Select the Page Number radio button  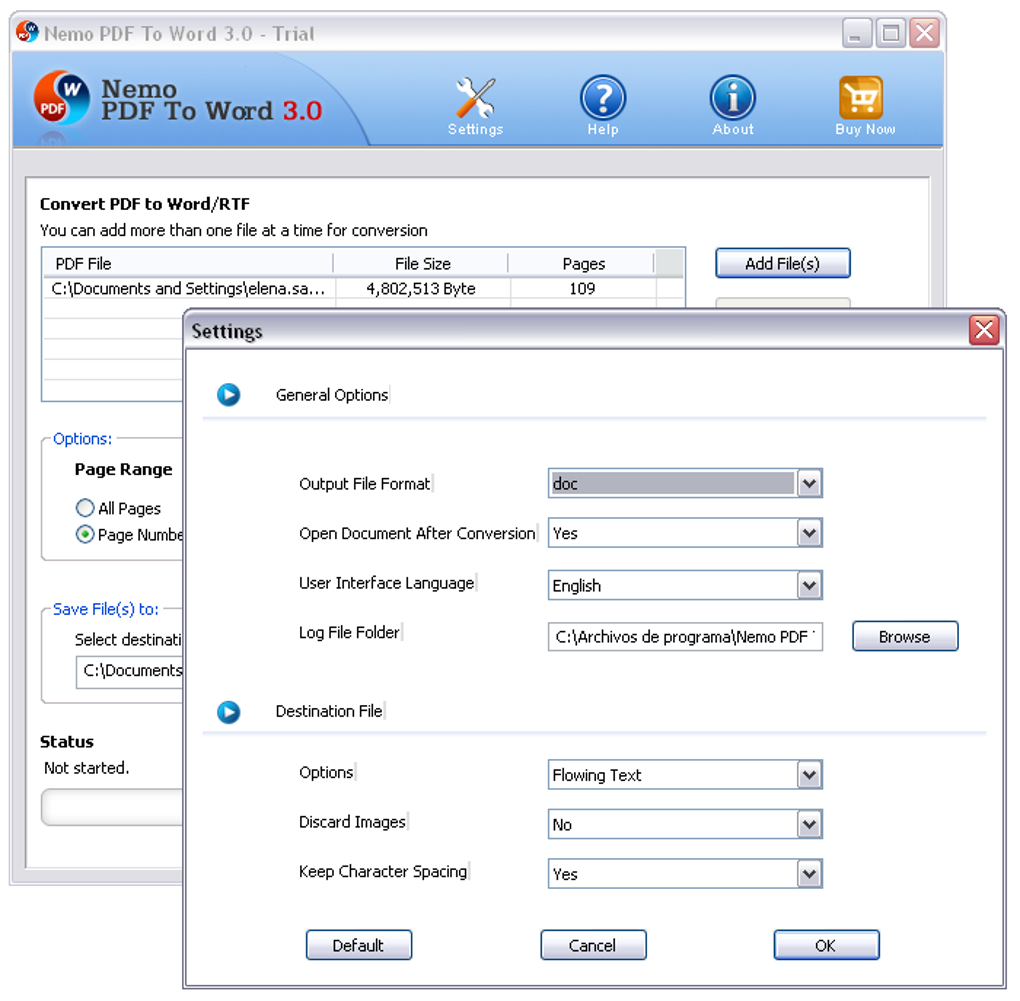(85, 535)
